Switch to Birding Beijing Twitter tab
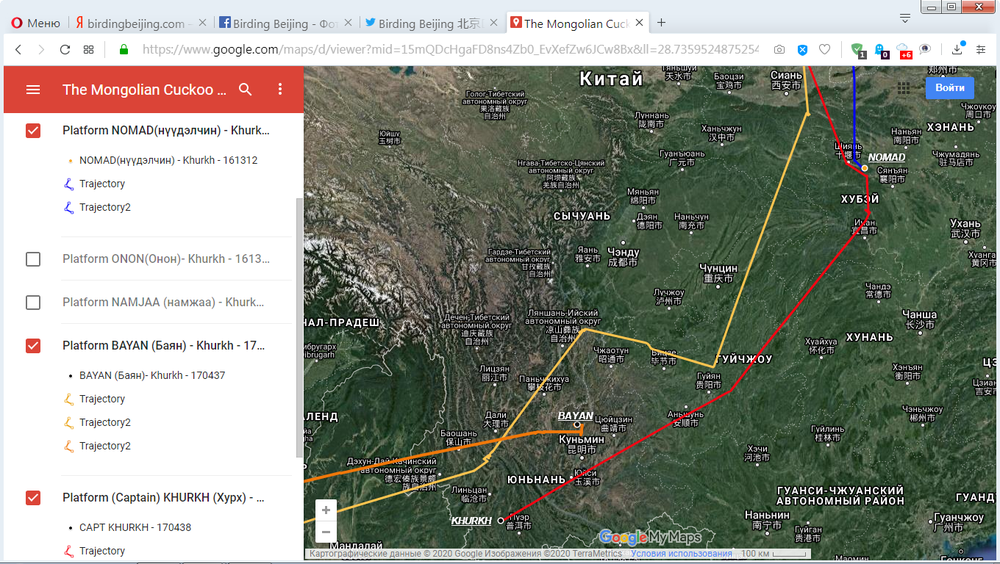 point(428,23)
